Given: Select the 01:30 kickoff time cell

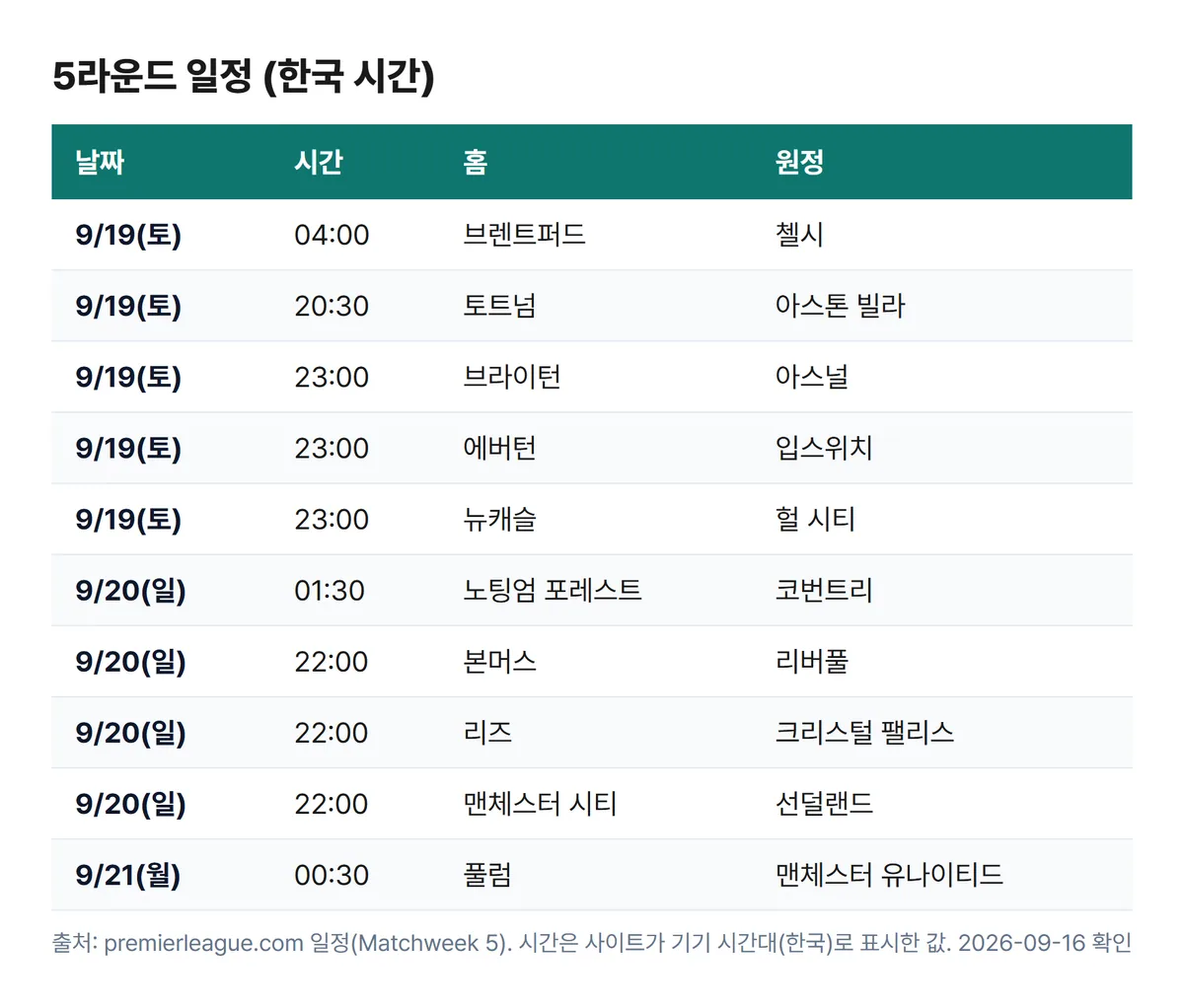Looking at the screenshot, I should (x=330, y=590).
